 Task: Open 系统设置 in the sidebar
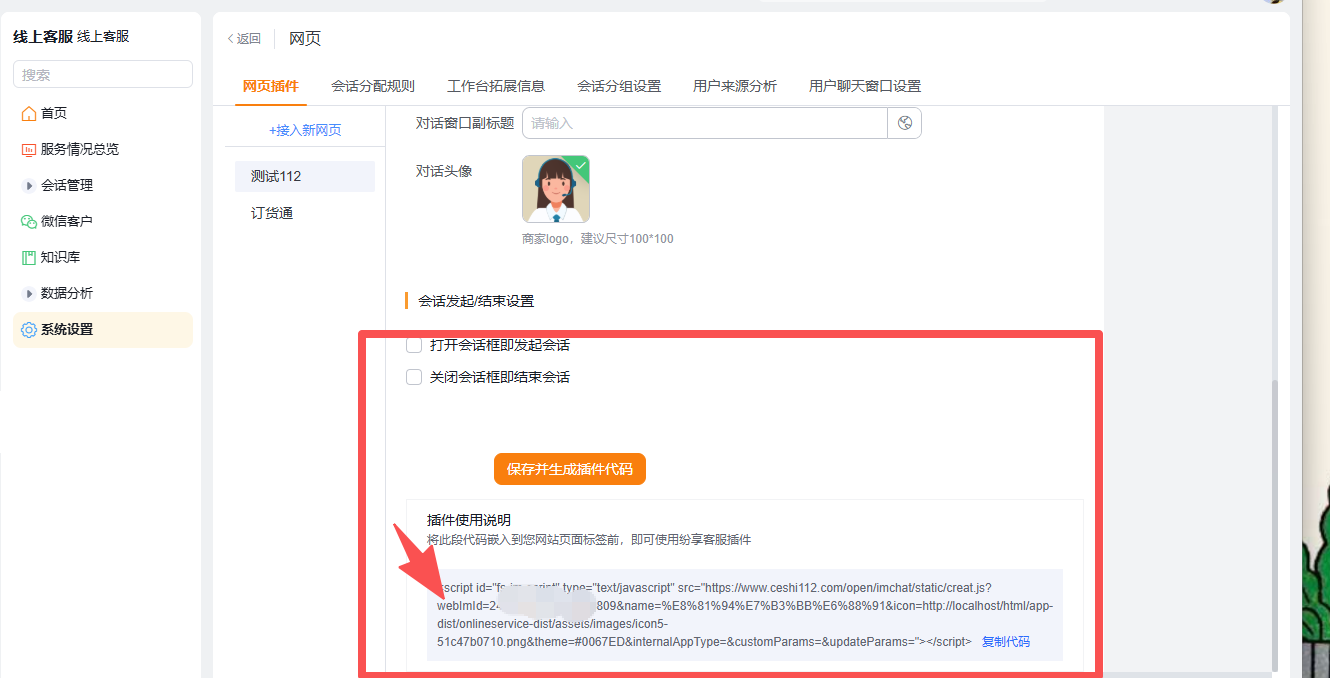103,329
